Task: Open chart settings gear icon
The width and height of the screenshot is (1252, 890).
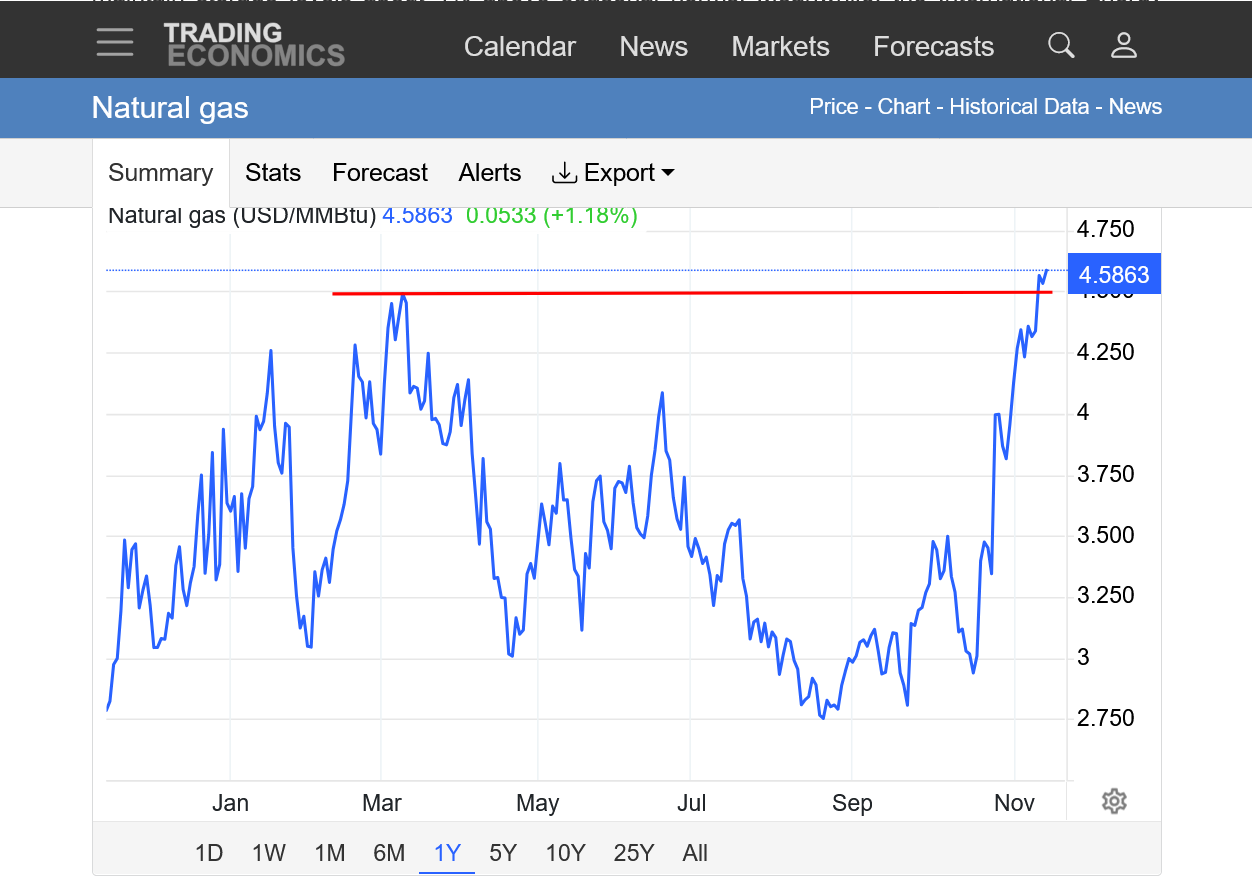Action: pos(1114,801)
